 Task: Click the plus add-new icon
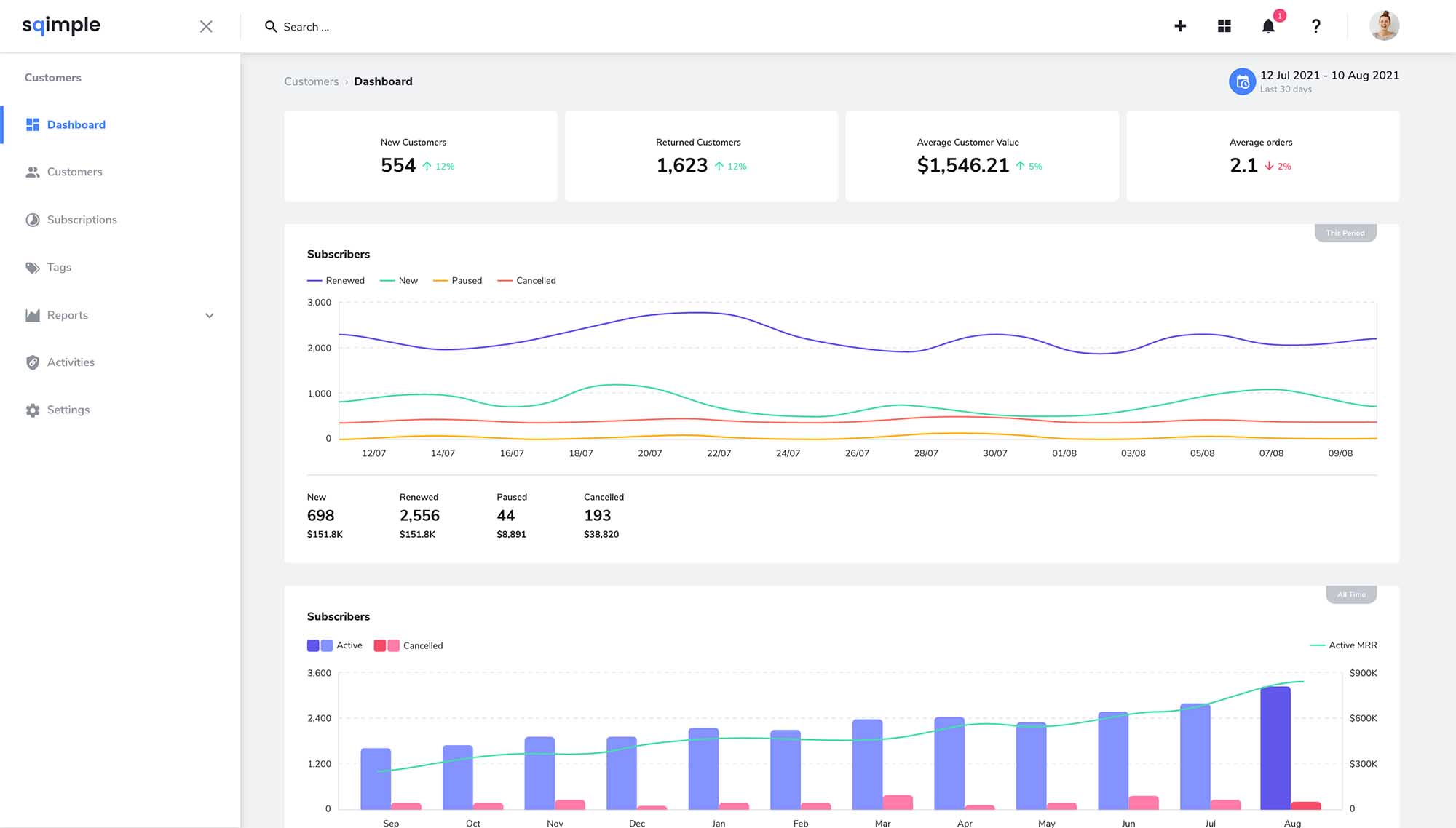click(x=1180, y=26)
